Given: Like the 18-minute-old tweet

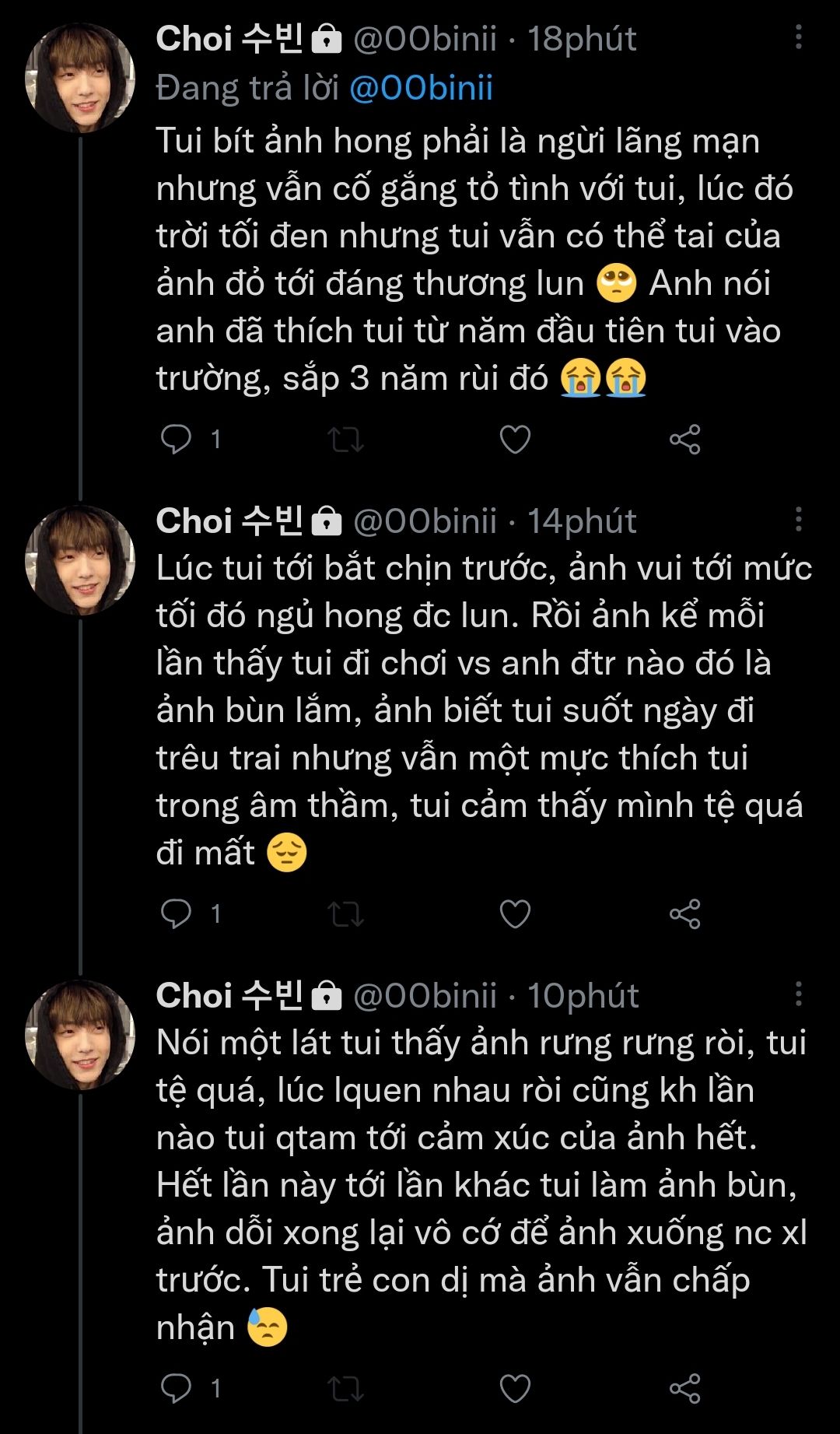Looking at the screenshot, I should 515,440.
